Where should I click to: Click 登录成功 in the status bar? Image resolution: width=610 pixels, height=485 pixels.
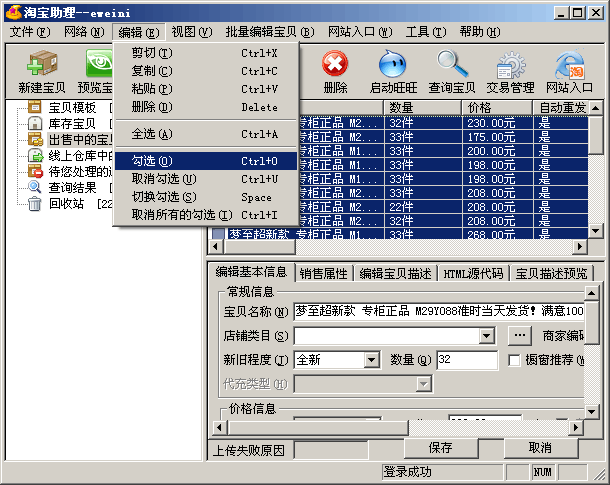(408, 472)
